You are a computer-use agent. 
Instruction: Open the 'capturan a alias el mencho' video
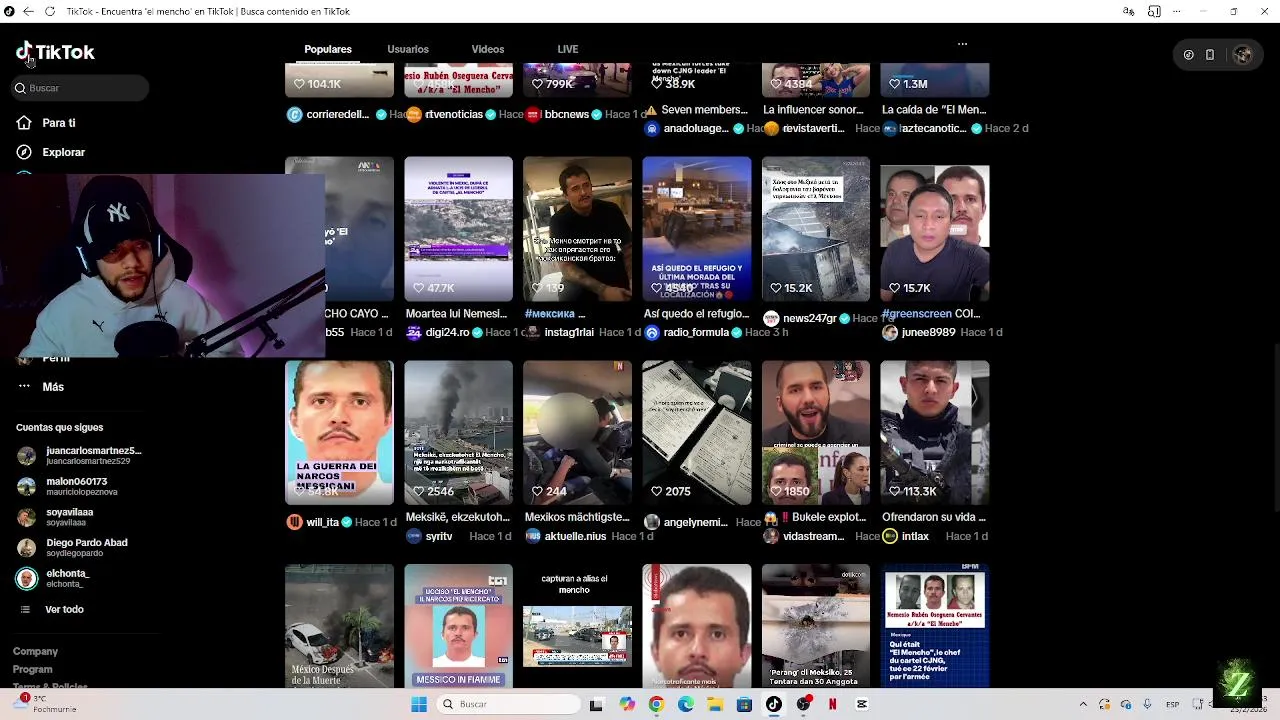(x=577, y=626)
